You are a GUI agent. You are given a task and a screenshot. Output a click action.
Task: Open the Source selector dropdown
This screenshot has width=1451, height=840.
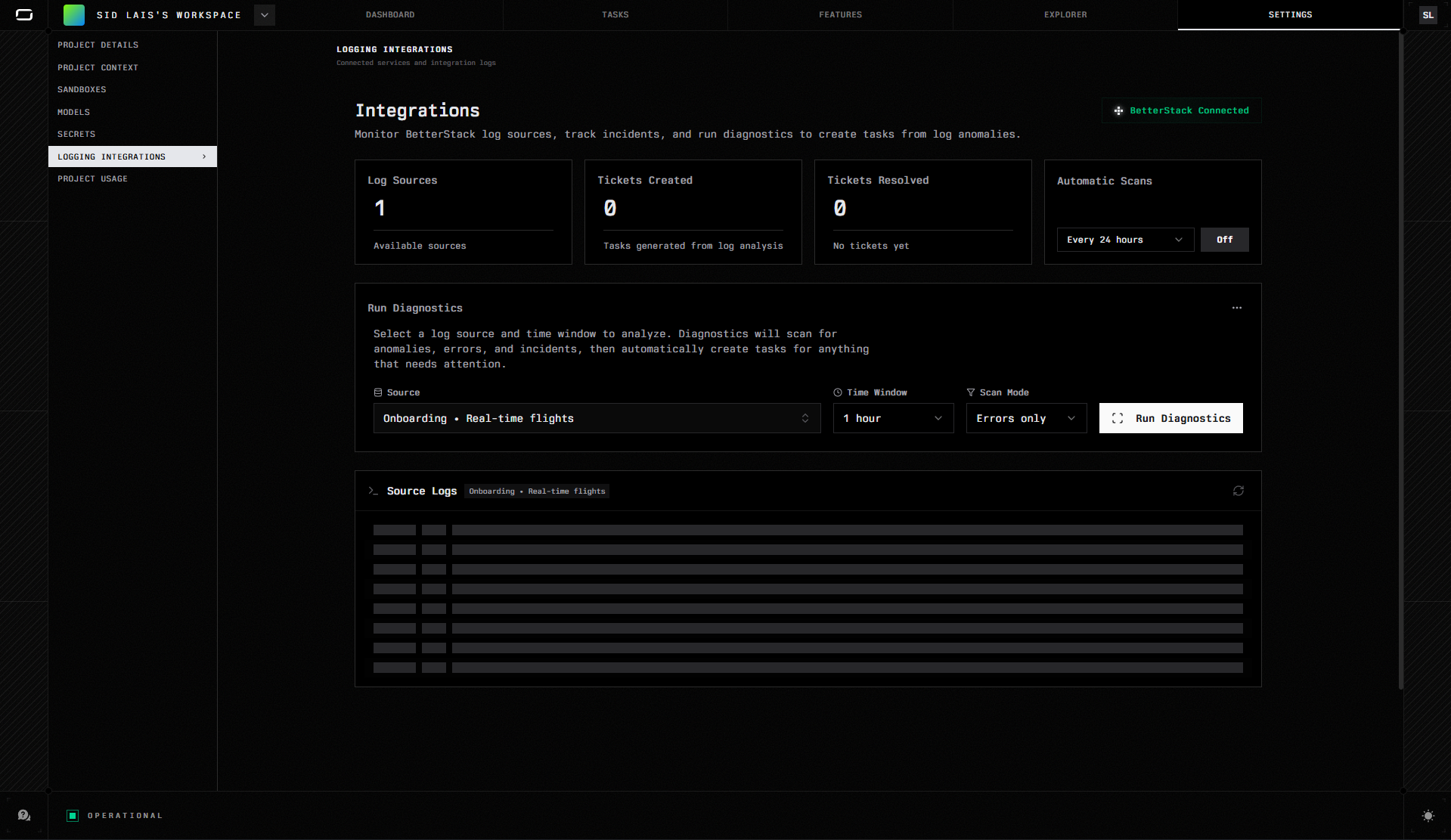(x=597, y=418)
